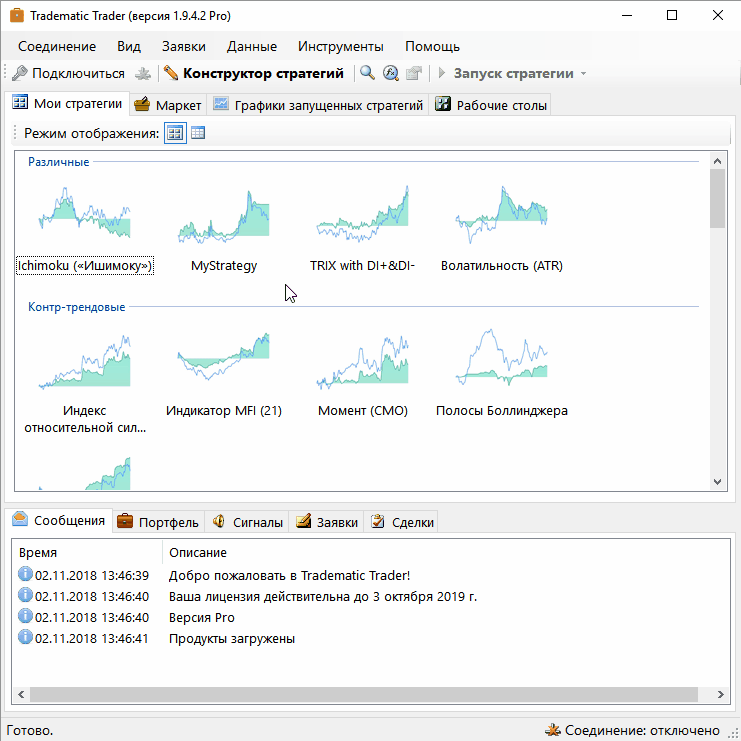Open the Инструменты menu
Image resolution: width=741 pixels, height=741 pixels.
click(x=340, y=46)
